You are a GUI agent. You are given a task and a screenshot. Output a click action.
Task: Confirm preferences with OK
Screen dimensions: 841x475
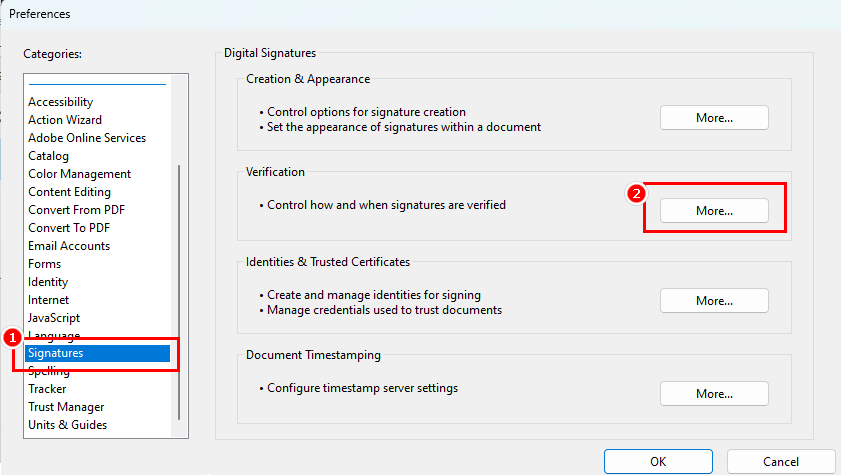(658, 462)
